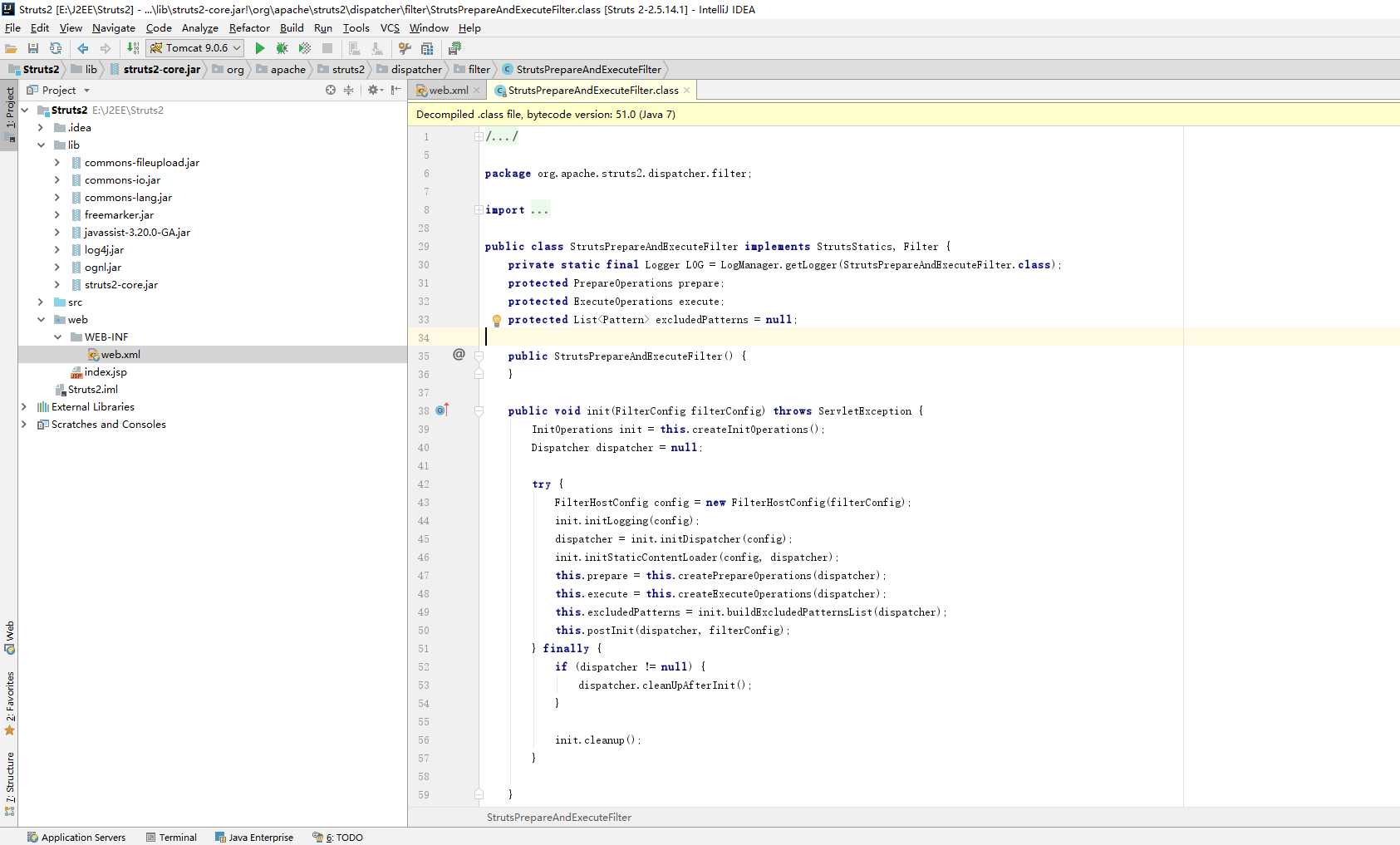Click the Save All toolbar icon

coord(33,48)
